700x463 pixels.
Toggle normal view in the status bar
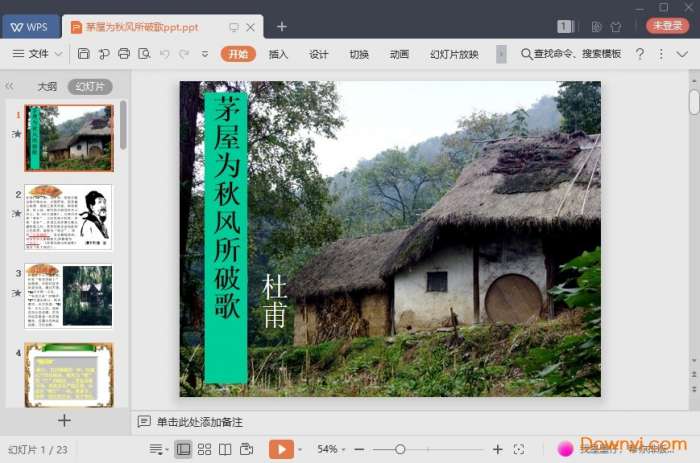(x=183, y=450)
